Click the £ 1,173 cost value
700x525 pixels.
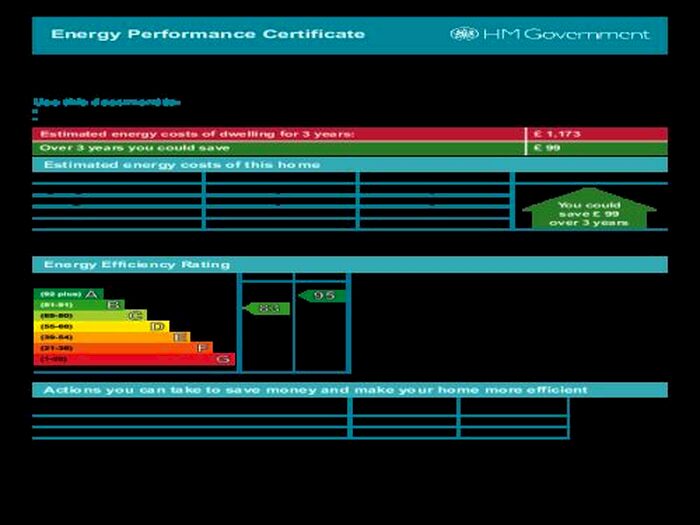557,134
